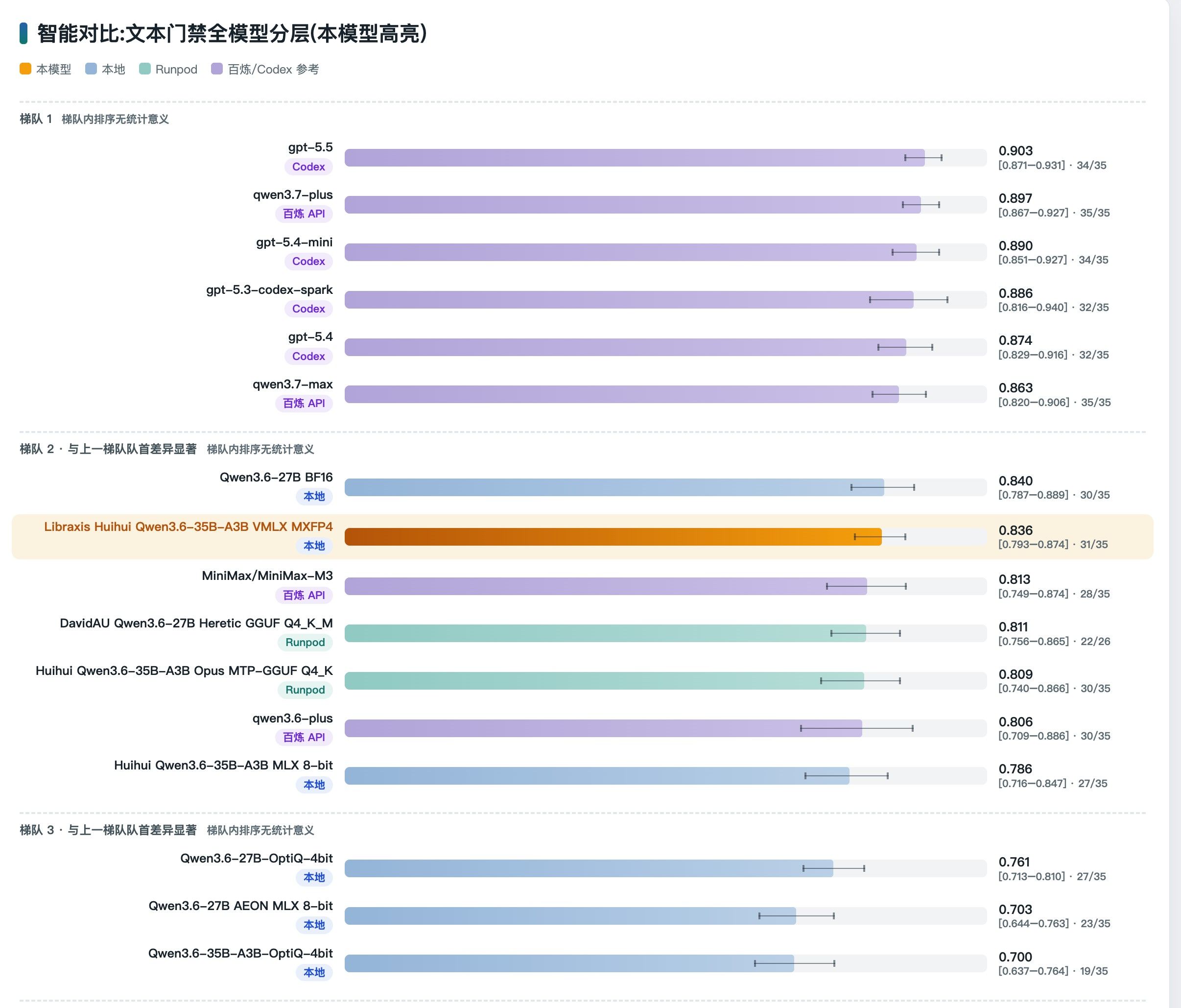Select the Qwen3.6-35B-A3B-OptiQ-4bit model name
This screenshot has height=1008, width=1181.
[240, 953]
